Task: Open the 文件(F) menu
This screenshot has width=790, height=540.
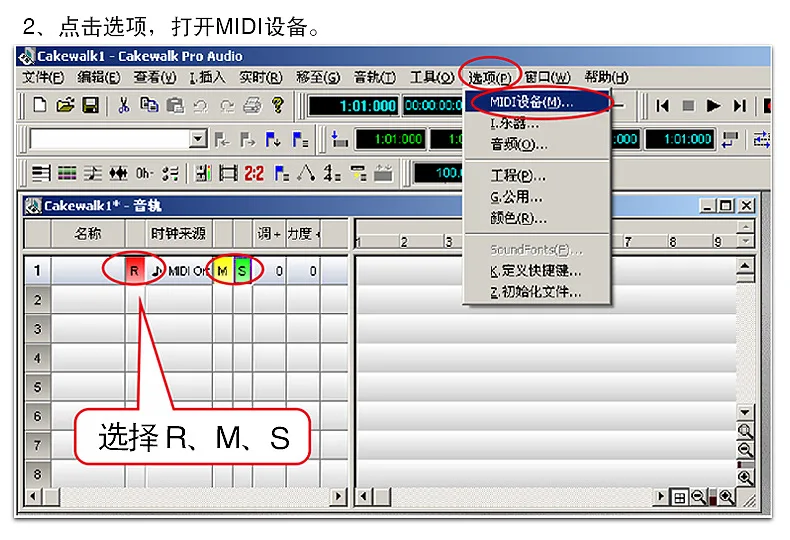Action: click(x=43, y=77)
